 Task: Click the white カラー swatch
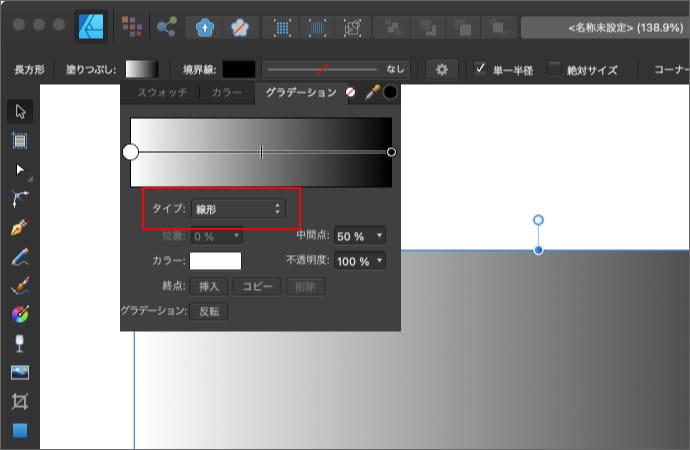point(215,261)
